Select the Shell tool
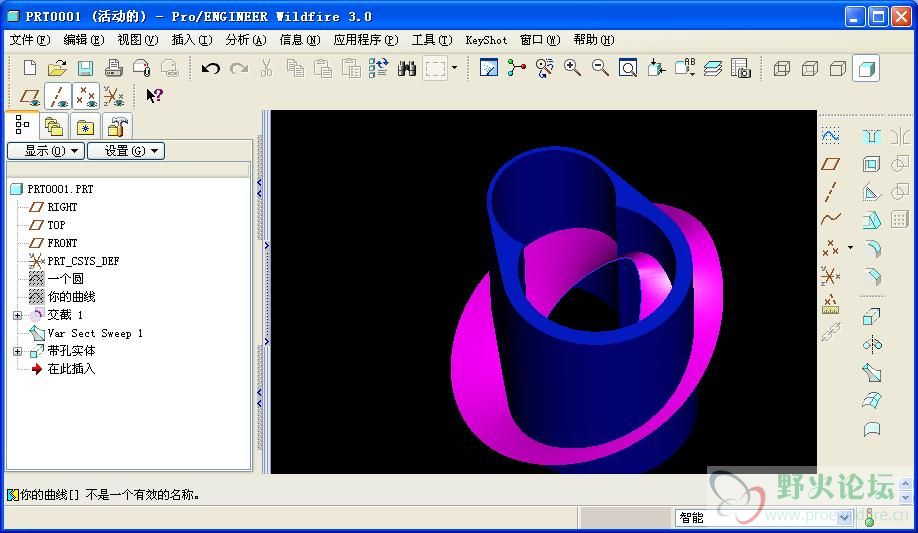The width and height of the screenshot is (918, 533). click(x=871, y=164)
